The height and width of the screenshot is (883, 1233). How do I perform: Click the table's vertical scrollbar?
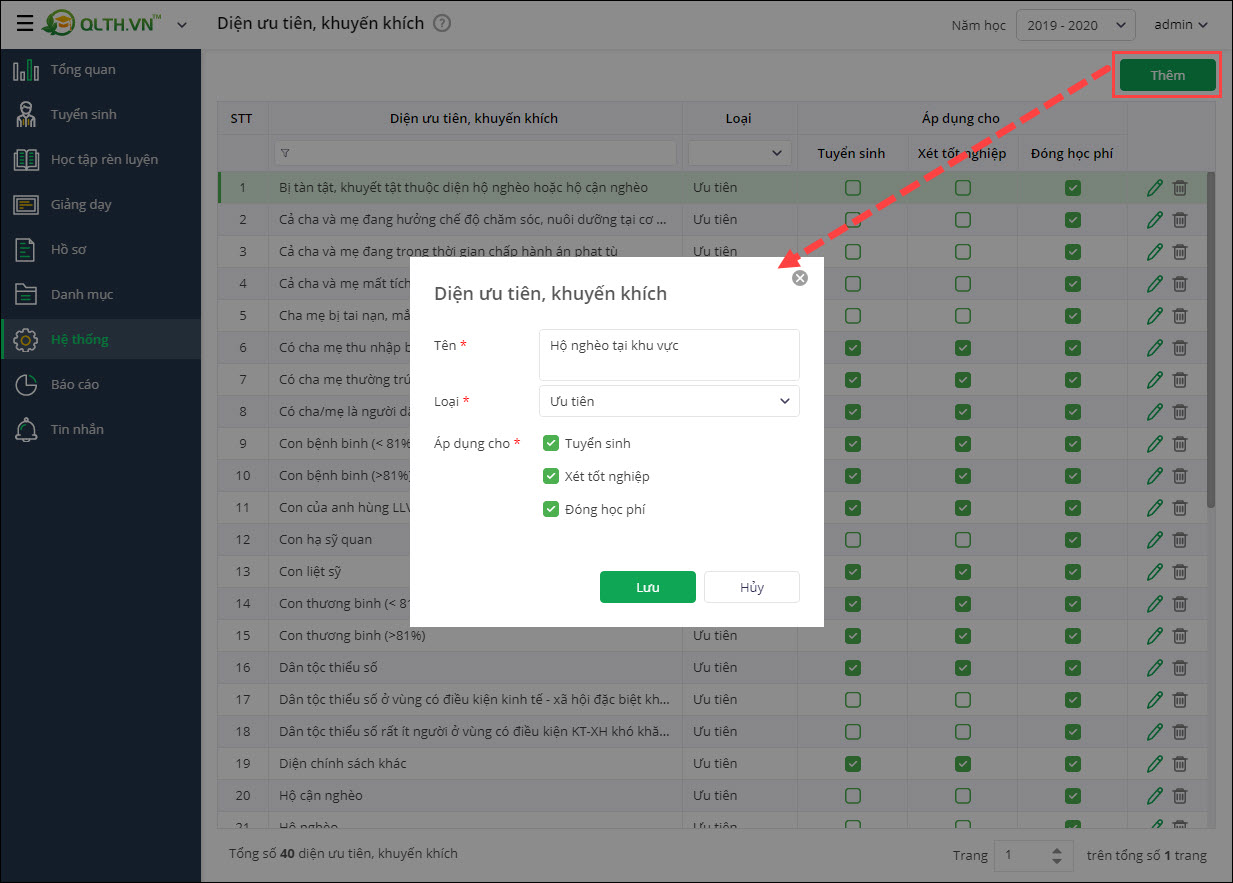[1211, 339]
